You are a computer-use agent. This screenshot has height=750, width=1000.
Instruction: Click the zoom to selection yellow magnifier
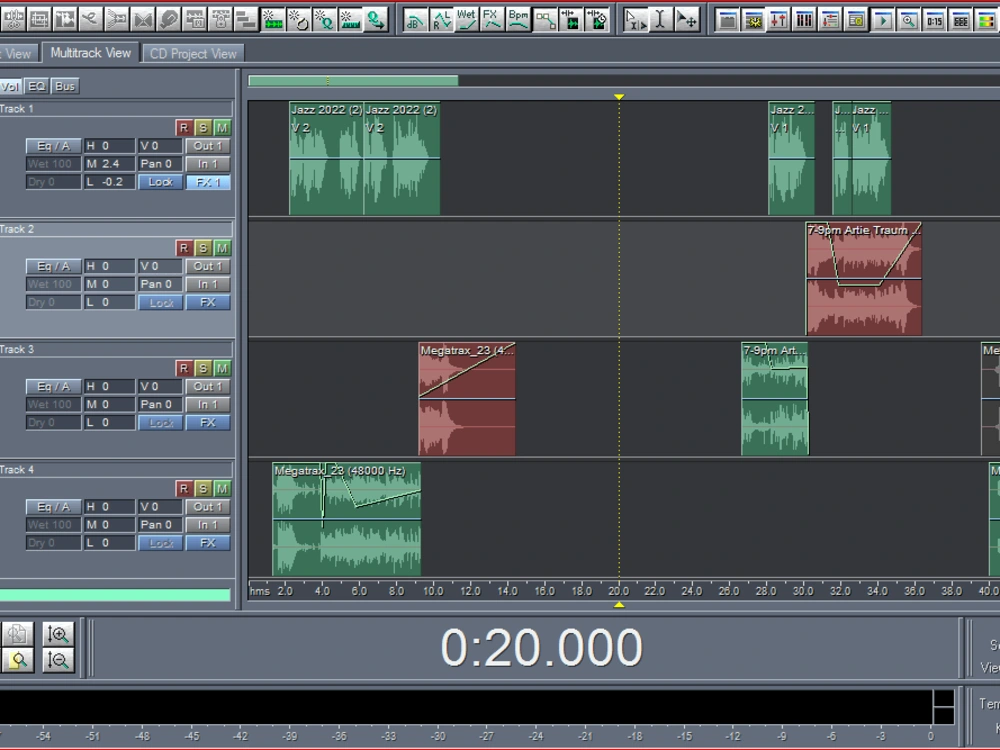point(17,660)
